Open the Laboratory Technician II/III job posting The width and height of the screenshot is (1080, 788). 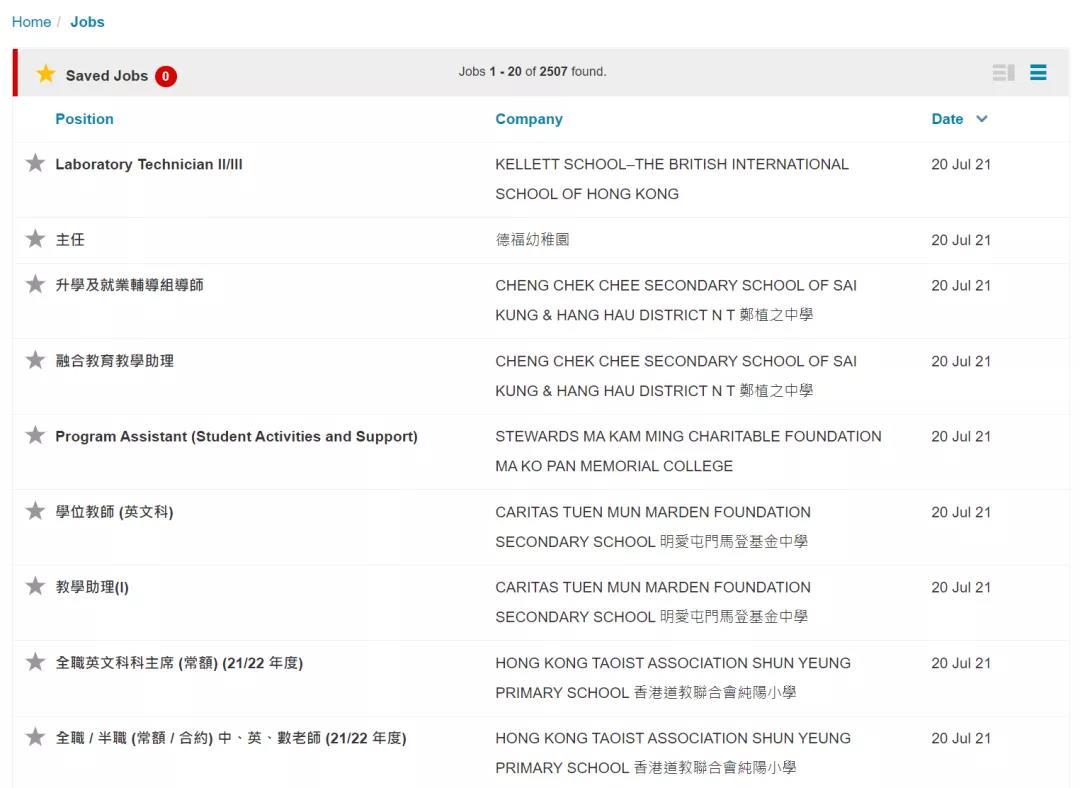[x=149, y=164]
